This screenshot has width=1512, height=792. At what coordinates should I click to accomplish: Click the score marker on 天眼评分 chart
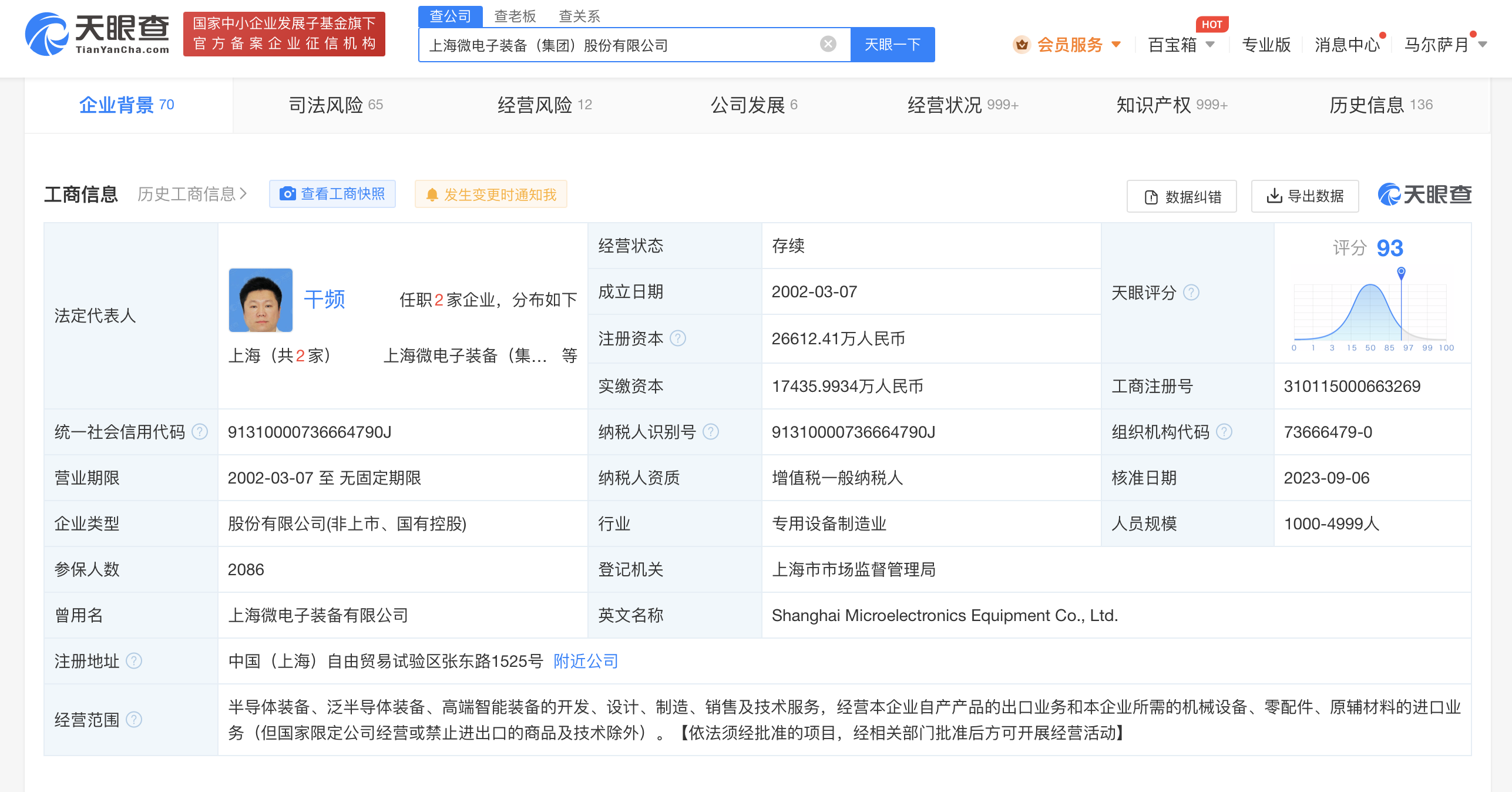[x=1401, y=272]
